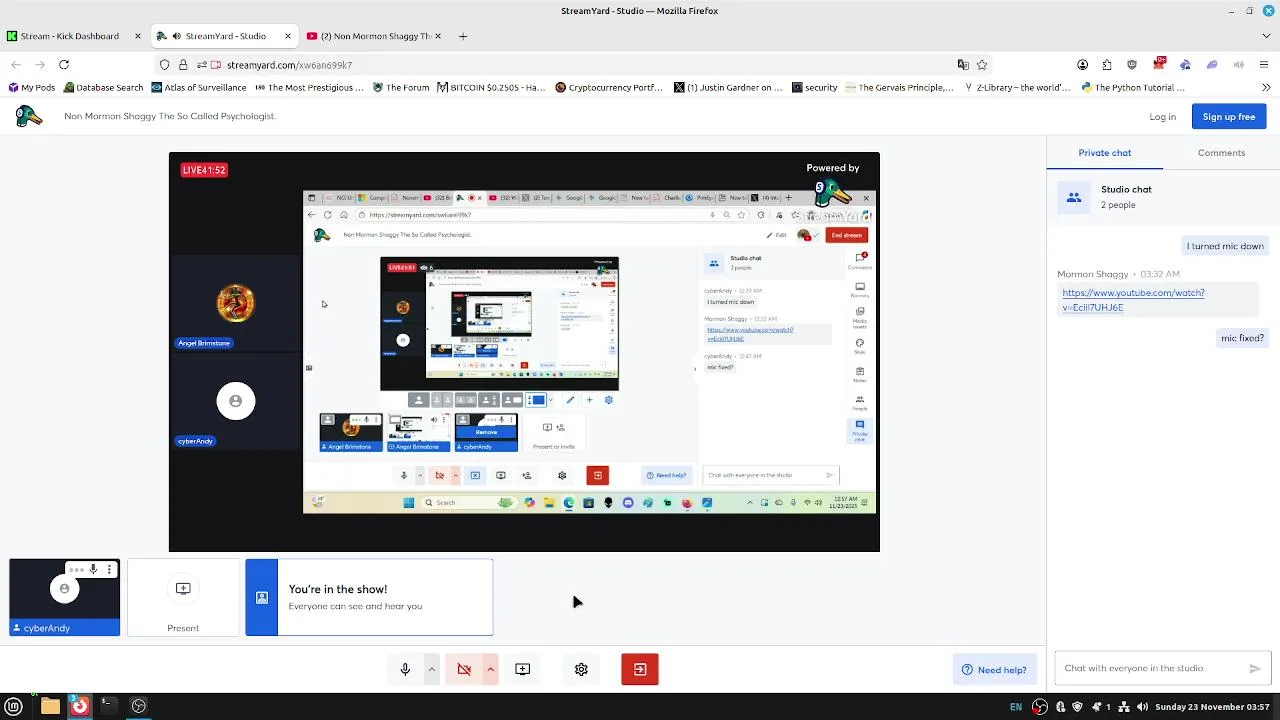Click the translate page icon
Image resolution: width=1280 pixels, height=720 pixels.
click(963, 65)
